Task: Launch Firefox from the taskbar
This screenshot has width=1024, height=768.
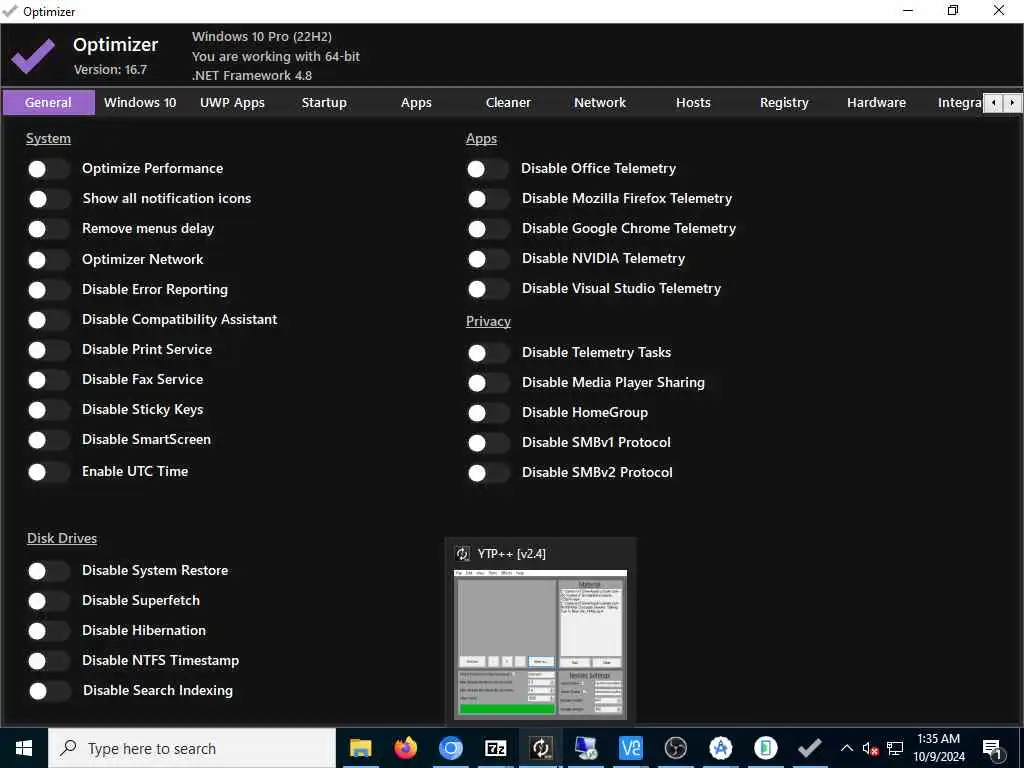Action: [x=406, y=748]
